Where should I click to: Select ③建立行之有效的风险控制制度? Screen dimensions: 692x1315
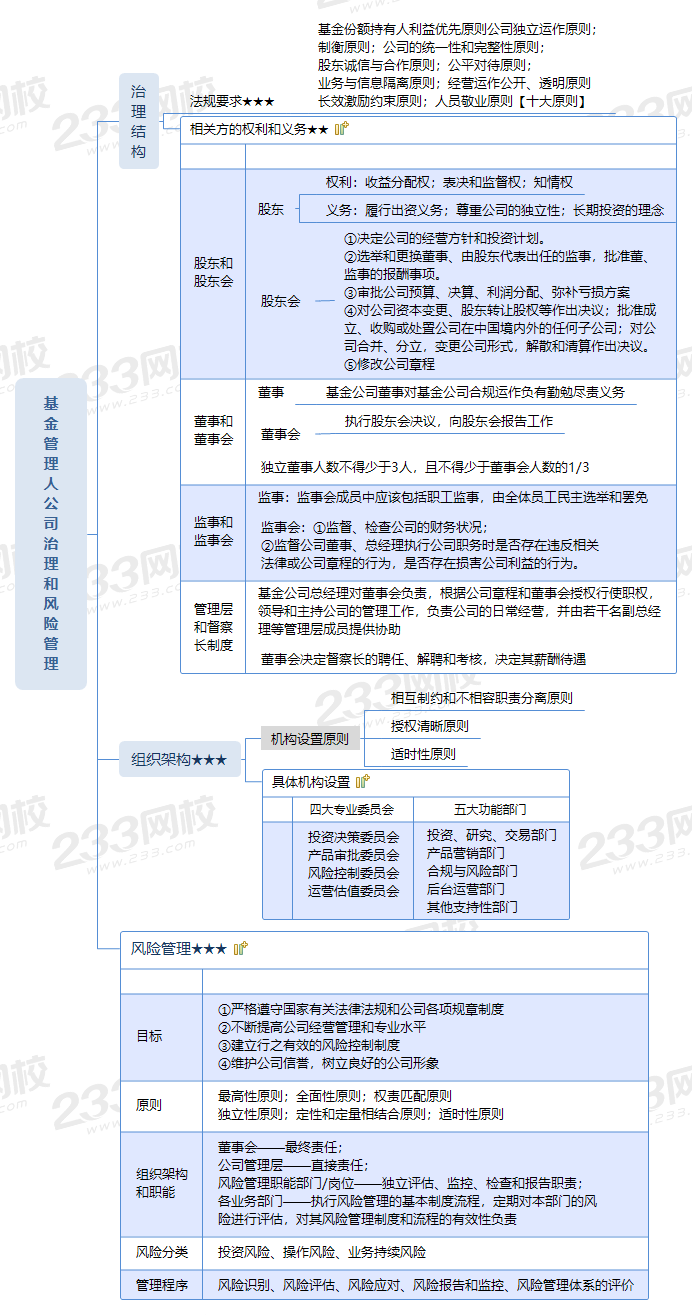[x=309, y=1045]
